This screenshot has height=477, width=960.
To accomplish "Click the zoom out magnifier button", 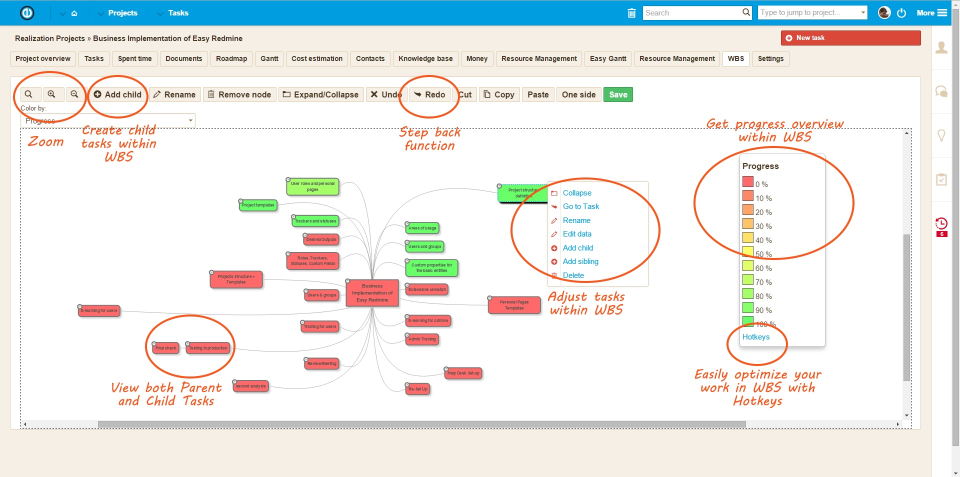I will 74,94.
